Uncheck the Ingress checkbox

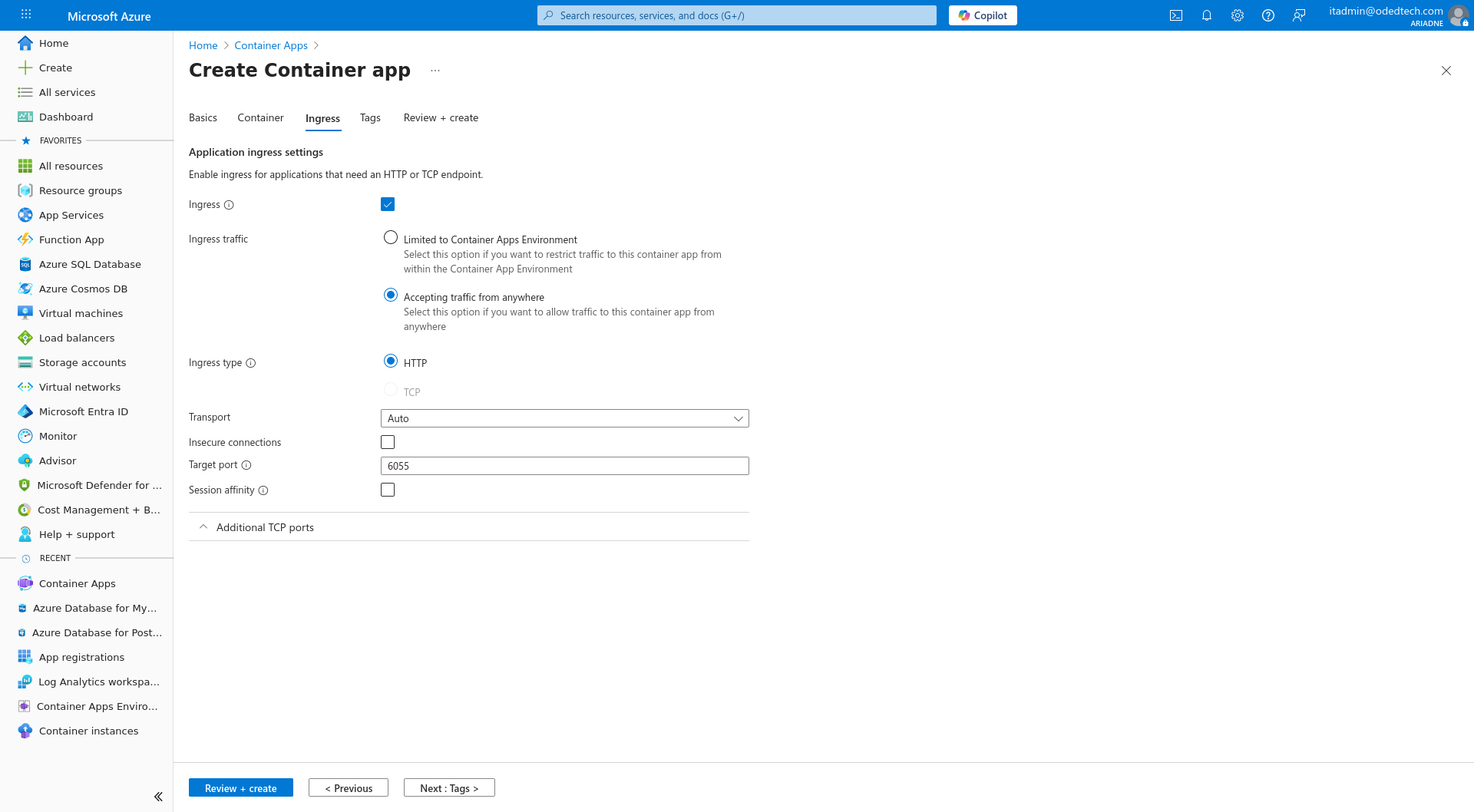(388, 204)
